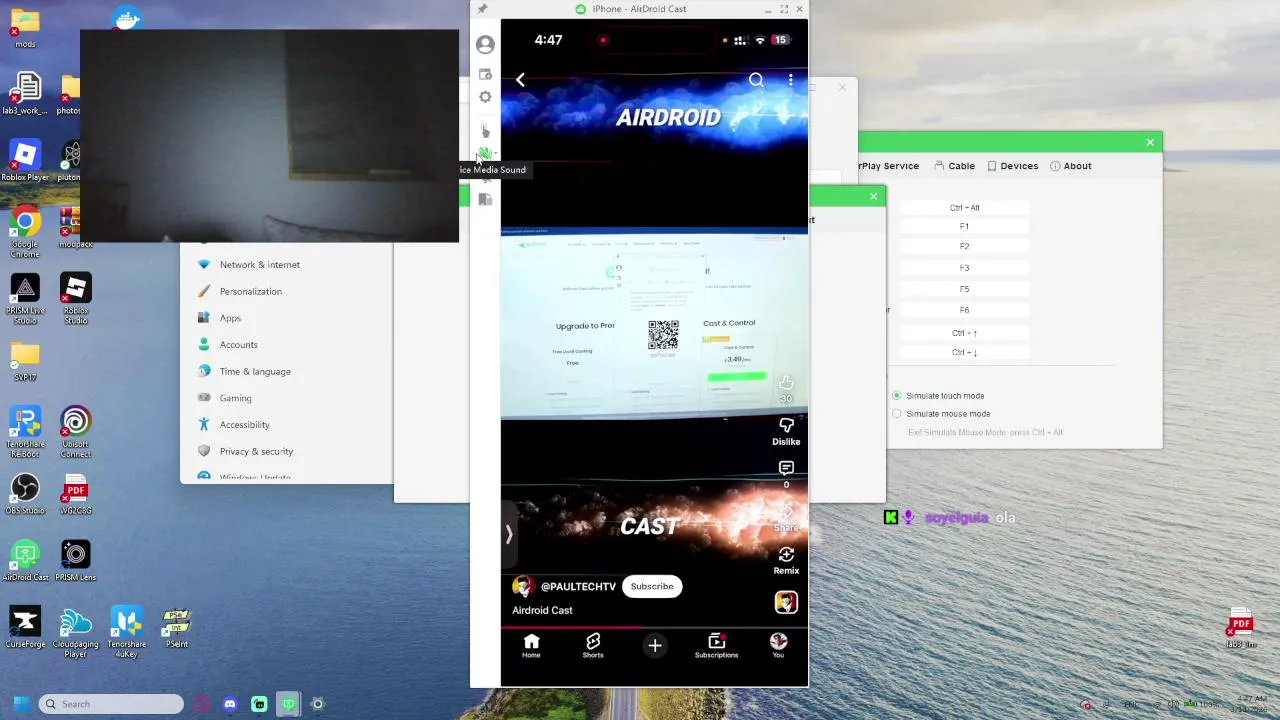Open the Devices tab in the green window

coord(1012,166)
